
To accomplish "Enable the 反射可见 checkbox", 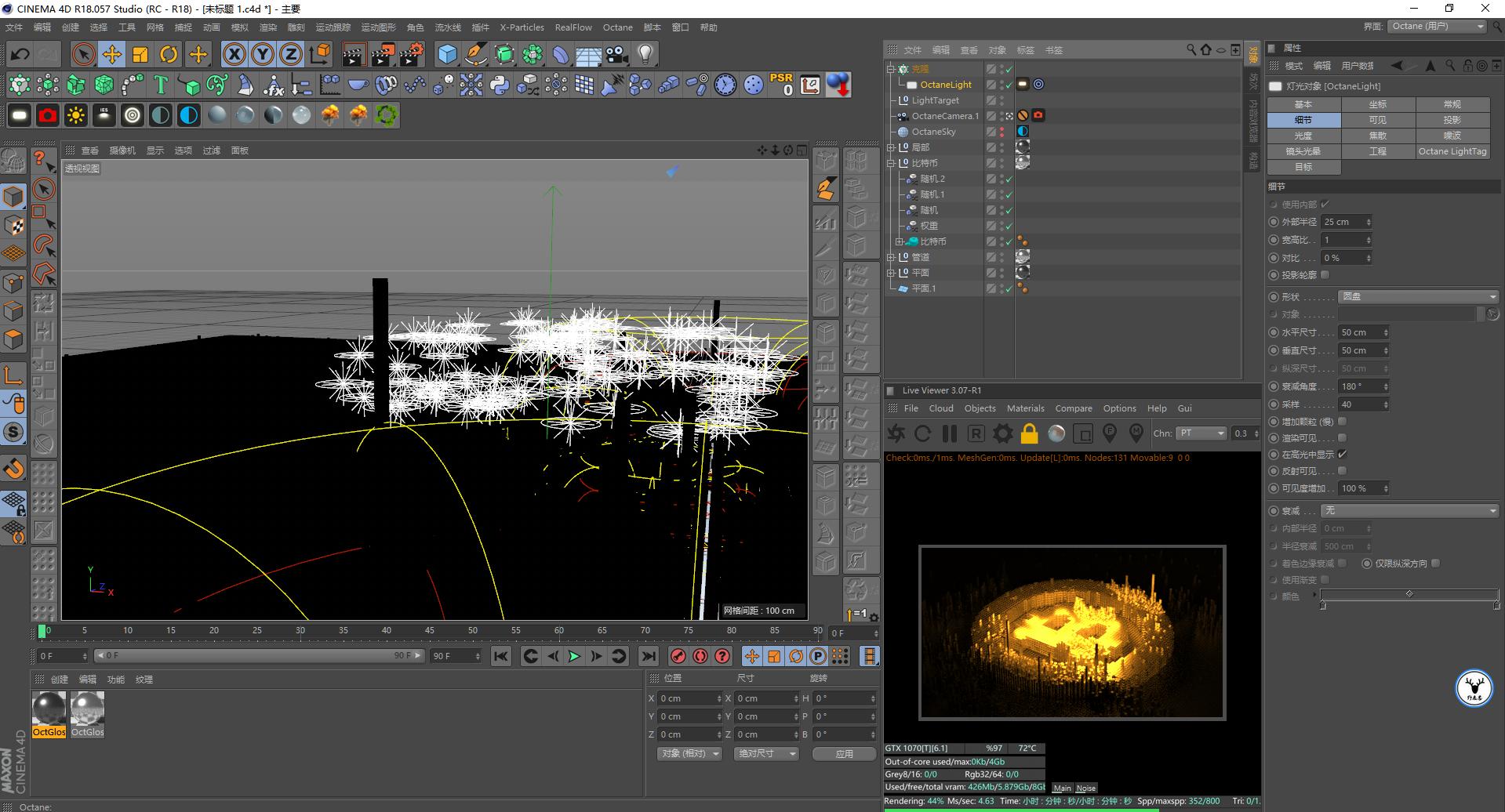I will coord(1342,471).
